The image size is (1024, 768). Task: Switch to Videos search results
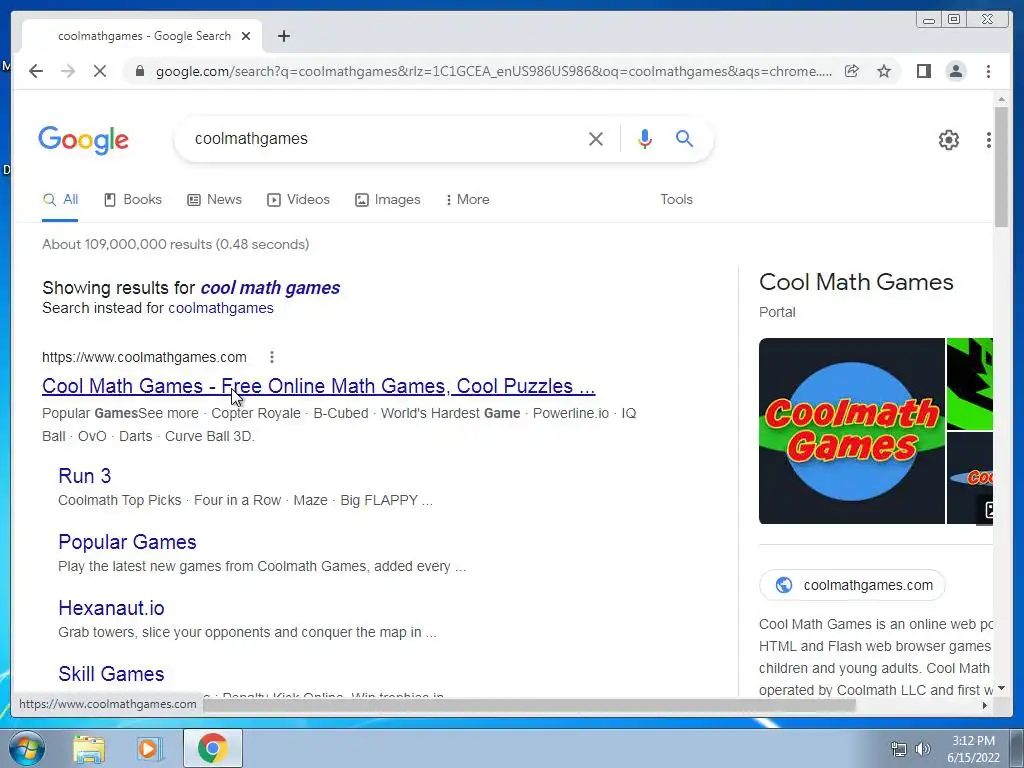click(x=298, y=200)
